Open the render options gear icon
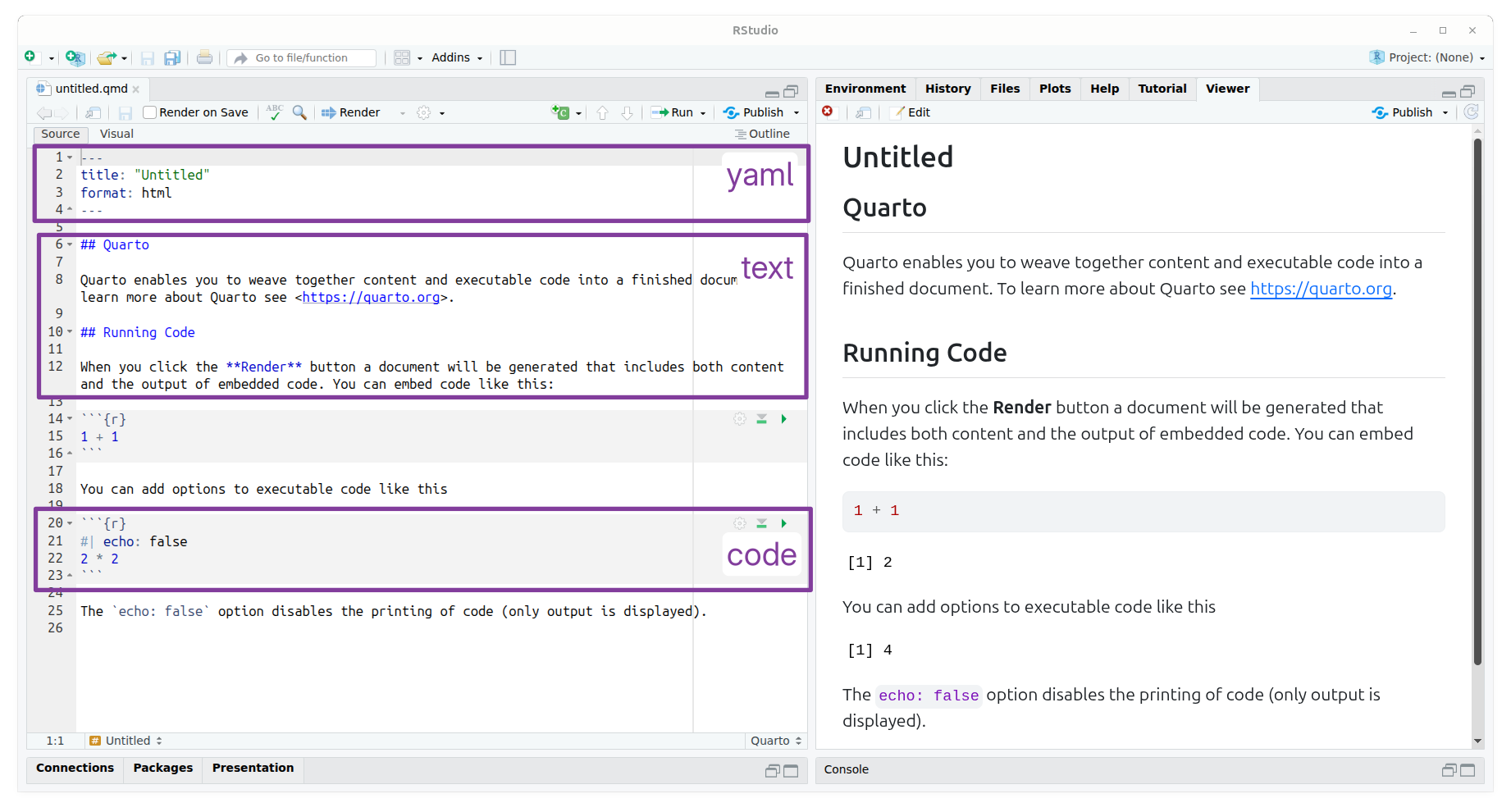The height and width of the screenshot is (812, 1511). 424,112
